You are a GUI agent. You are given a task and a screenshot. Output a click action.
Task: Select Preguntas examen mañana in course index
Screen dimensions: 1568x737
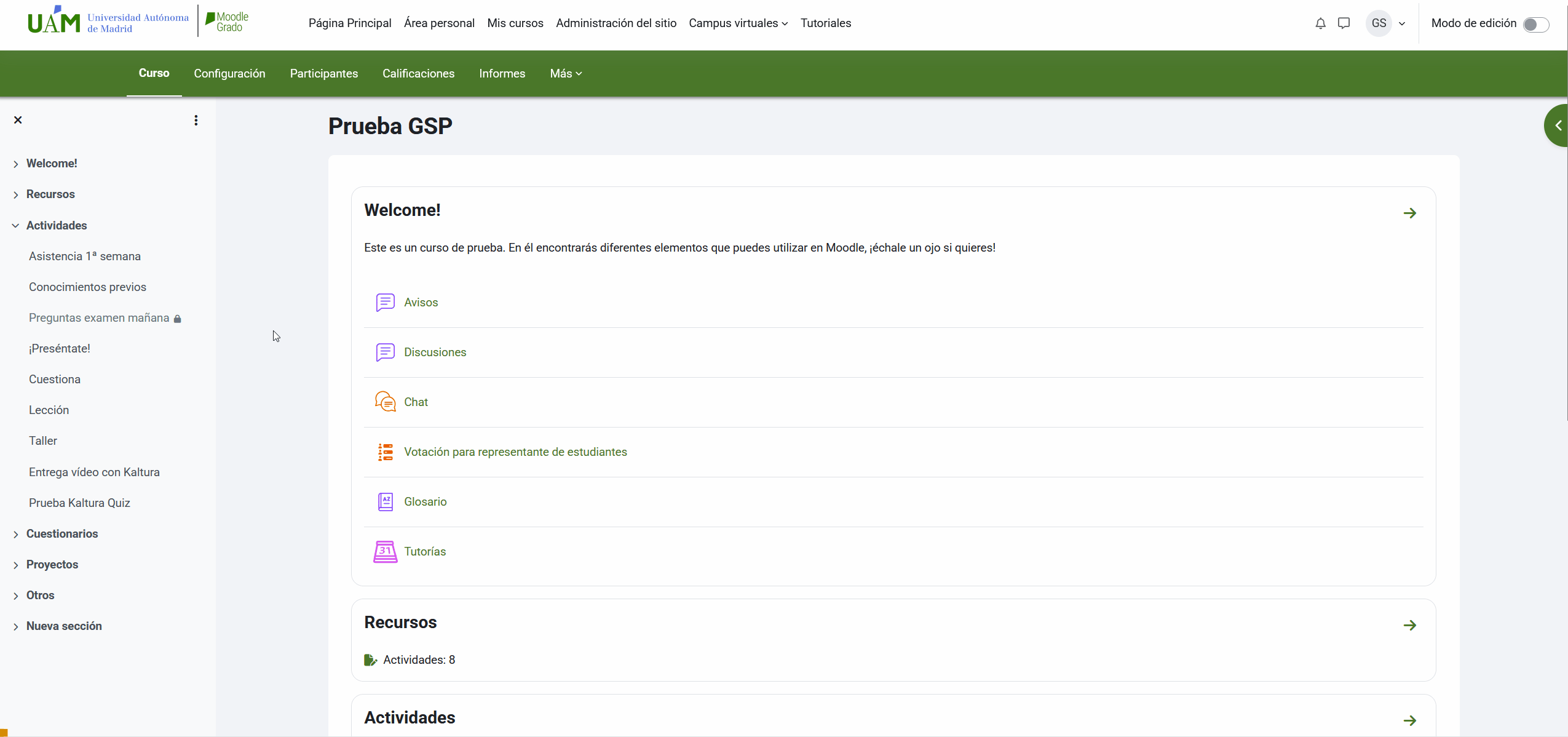[x=99, y=317]
